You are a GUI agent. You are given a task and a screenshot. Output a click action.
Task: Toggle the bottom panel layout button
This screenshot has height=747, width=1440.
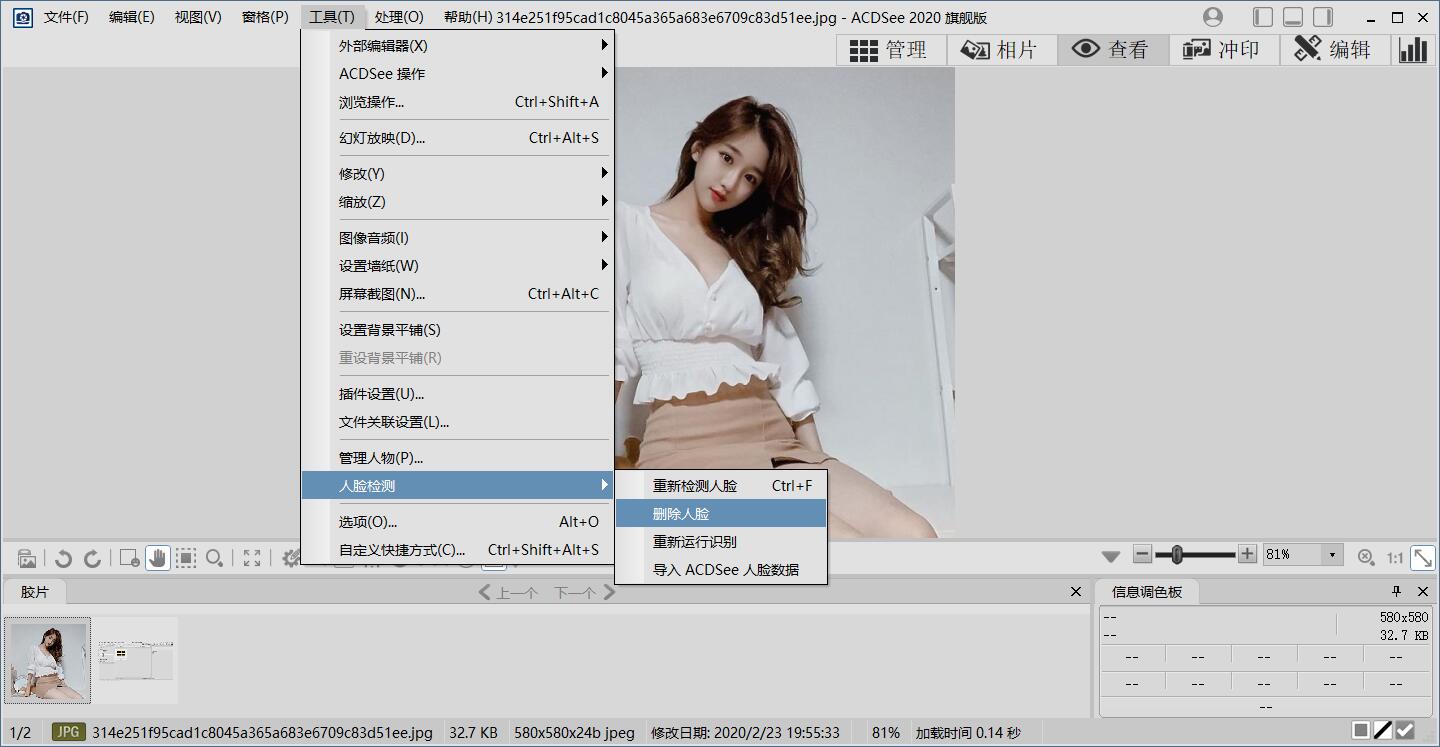click(1293, 17)
